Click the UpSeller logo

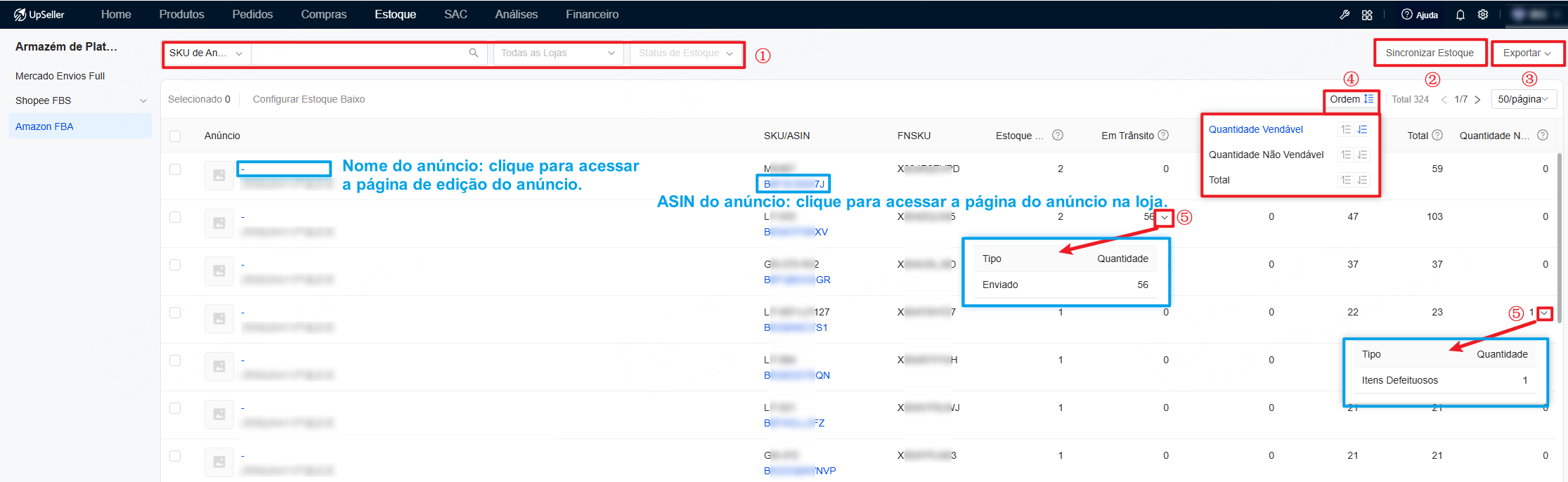point(39,14)
